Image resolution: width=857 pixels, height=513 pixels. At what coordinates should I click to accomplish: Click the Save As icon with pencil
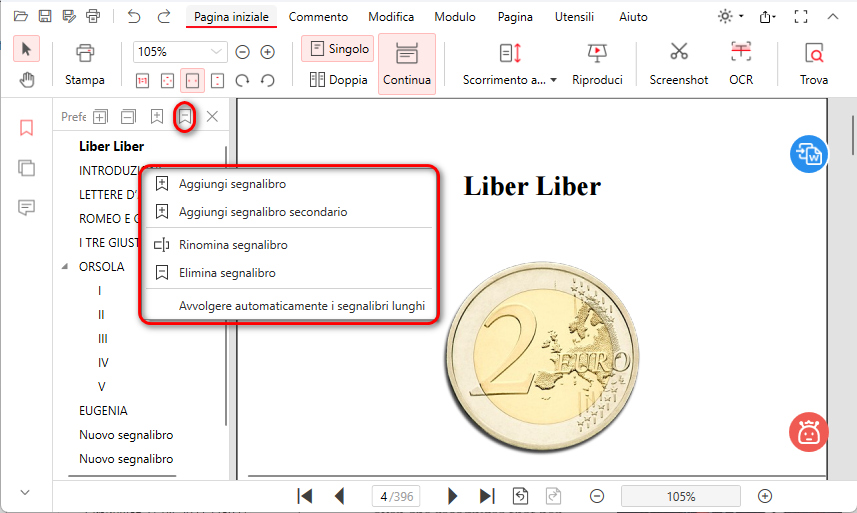point(69,16)
